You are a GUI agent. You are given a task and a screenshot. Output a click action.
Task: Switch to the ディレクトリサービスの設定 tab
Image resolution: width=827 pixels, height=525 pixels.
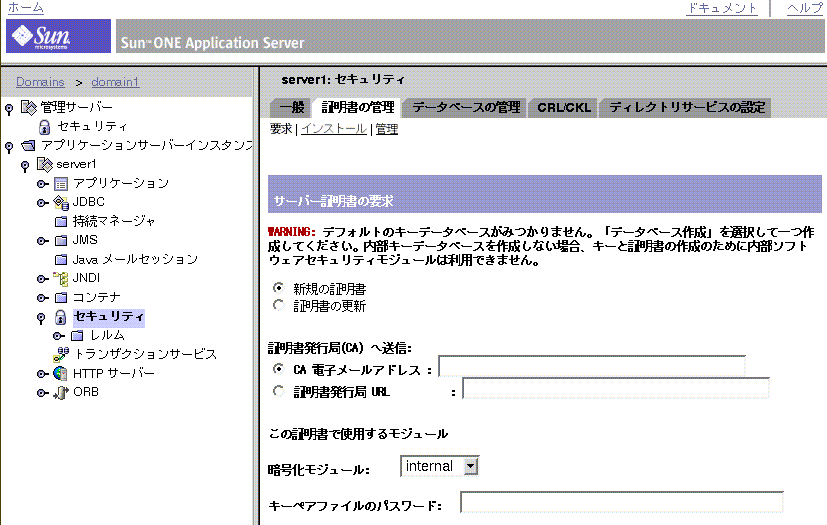pyautogui.click(x=687, y=108)
